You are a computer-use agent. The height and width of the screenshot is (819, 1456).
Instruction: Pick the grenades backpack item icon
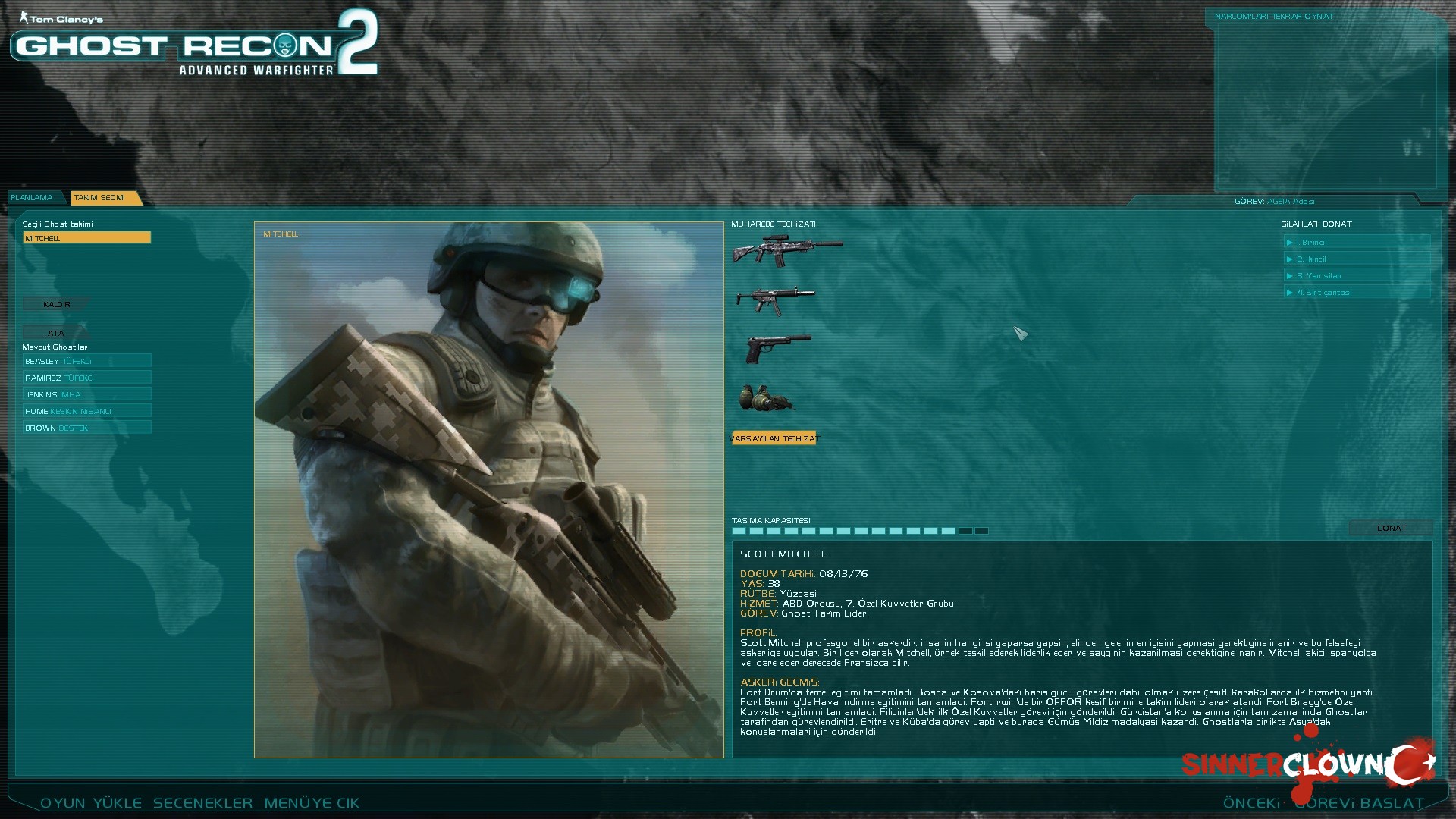click(x=766, y=397)
